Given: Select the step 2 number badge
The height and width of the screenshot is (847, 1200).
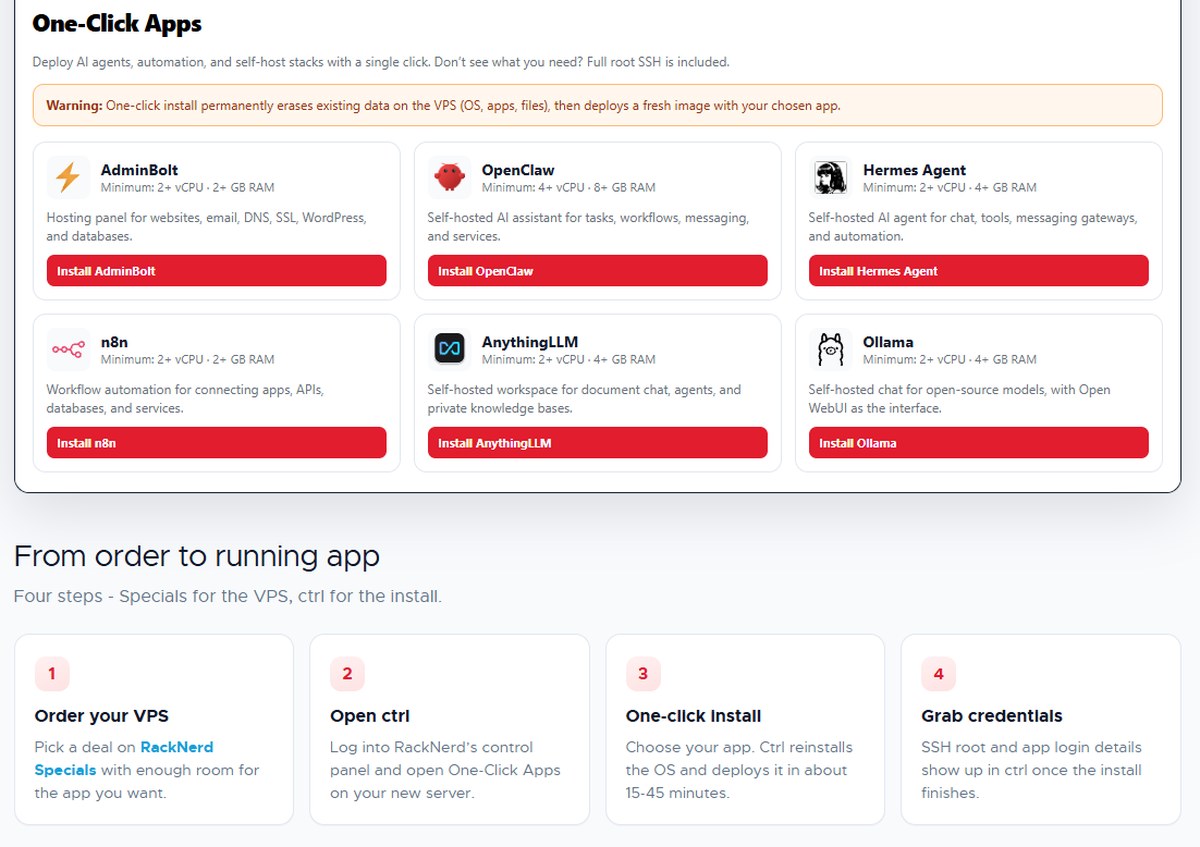Looking at the screenshot, I should coord(347,674).
